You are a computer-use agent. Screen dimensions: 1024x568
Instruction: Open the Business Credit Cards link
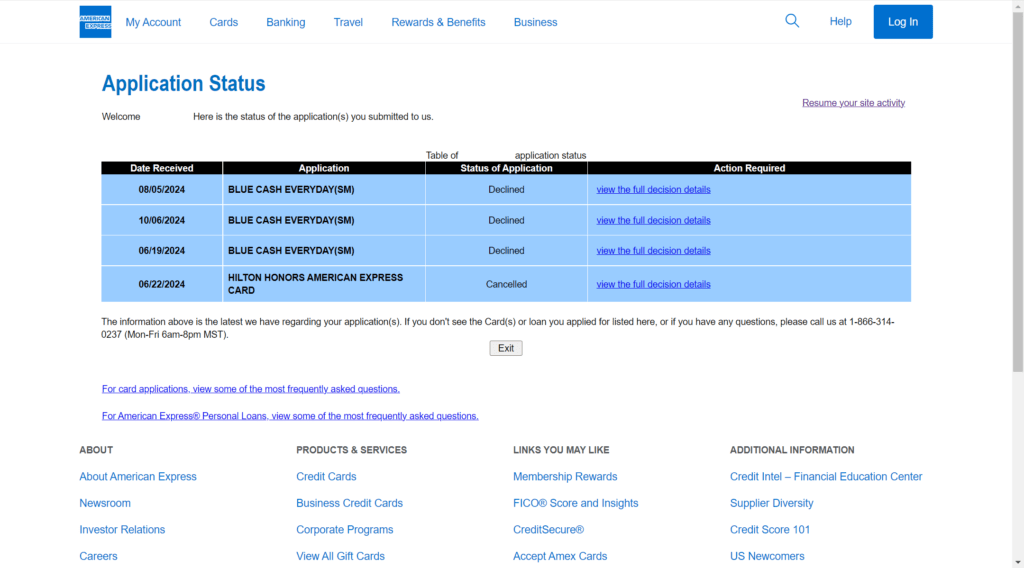pos(349,503)
